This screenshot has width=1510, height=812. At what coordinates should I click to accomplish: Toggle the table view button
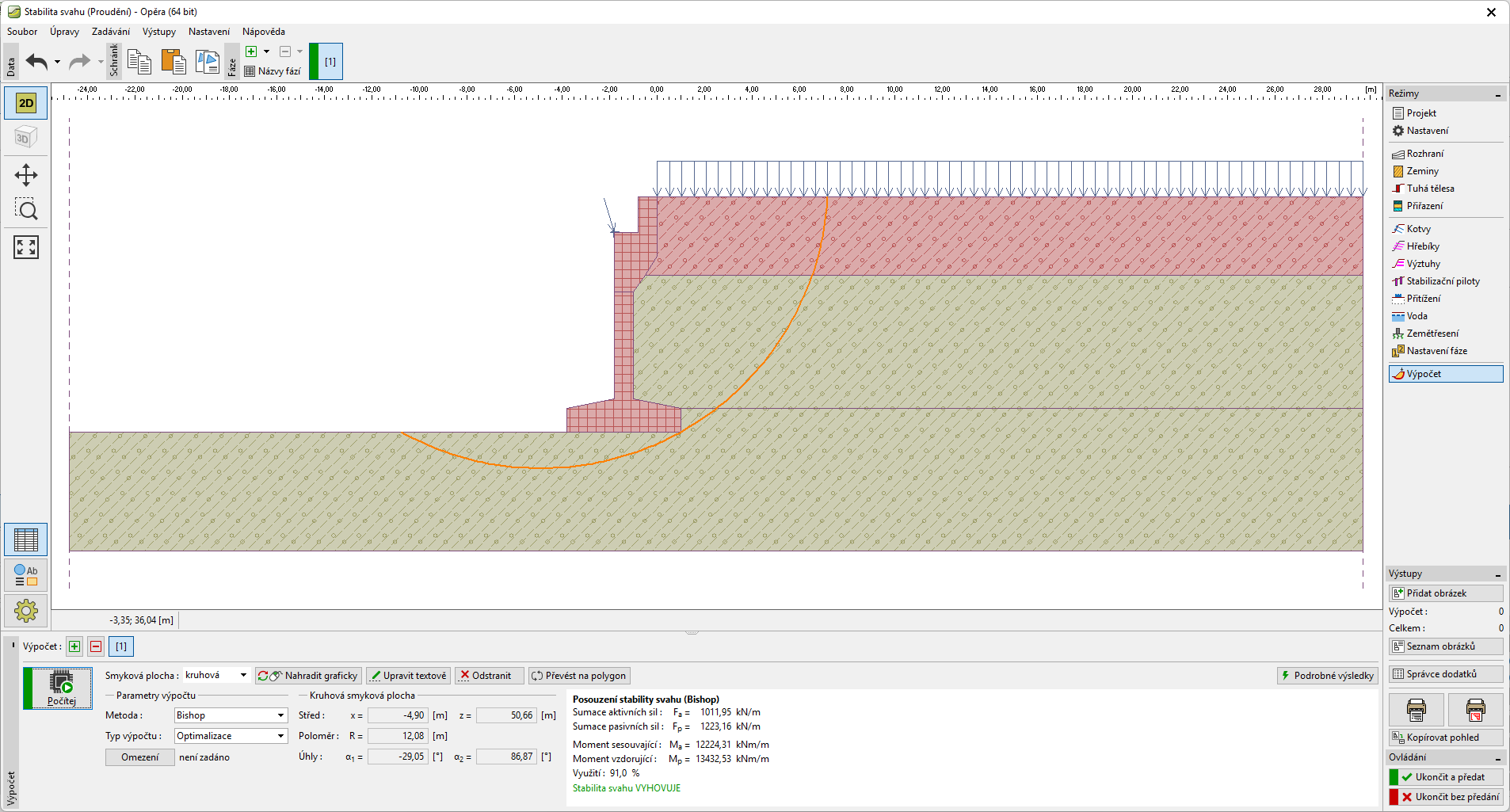point(26,539)
